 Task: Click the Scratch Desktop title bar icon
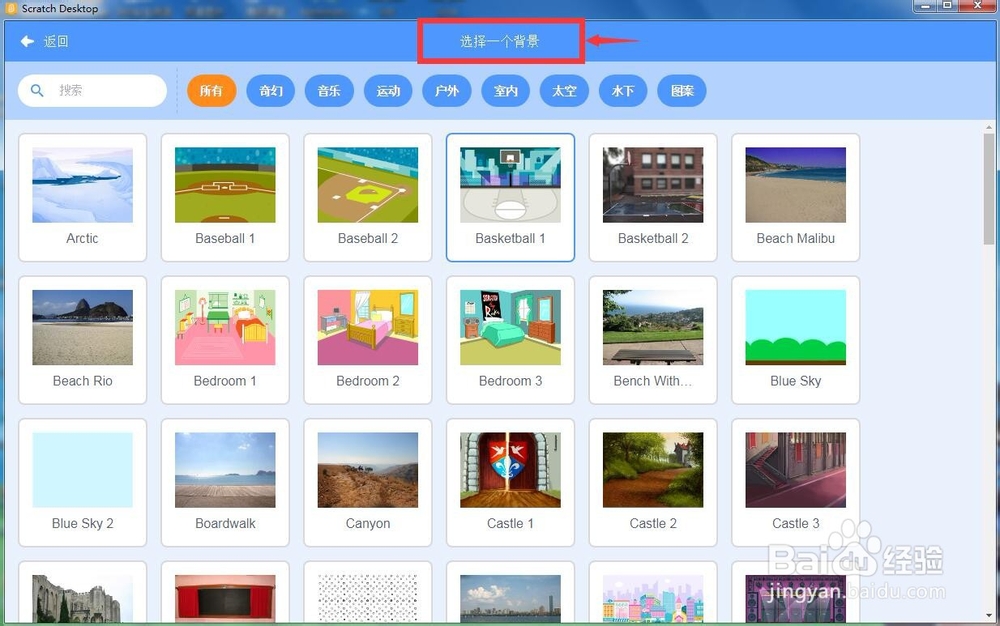pos(11,8)
